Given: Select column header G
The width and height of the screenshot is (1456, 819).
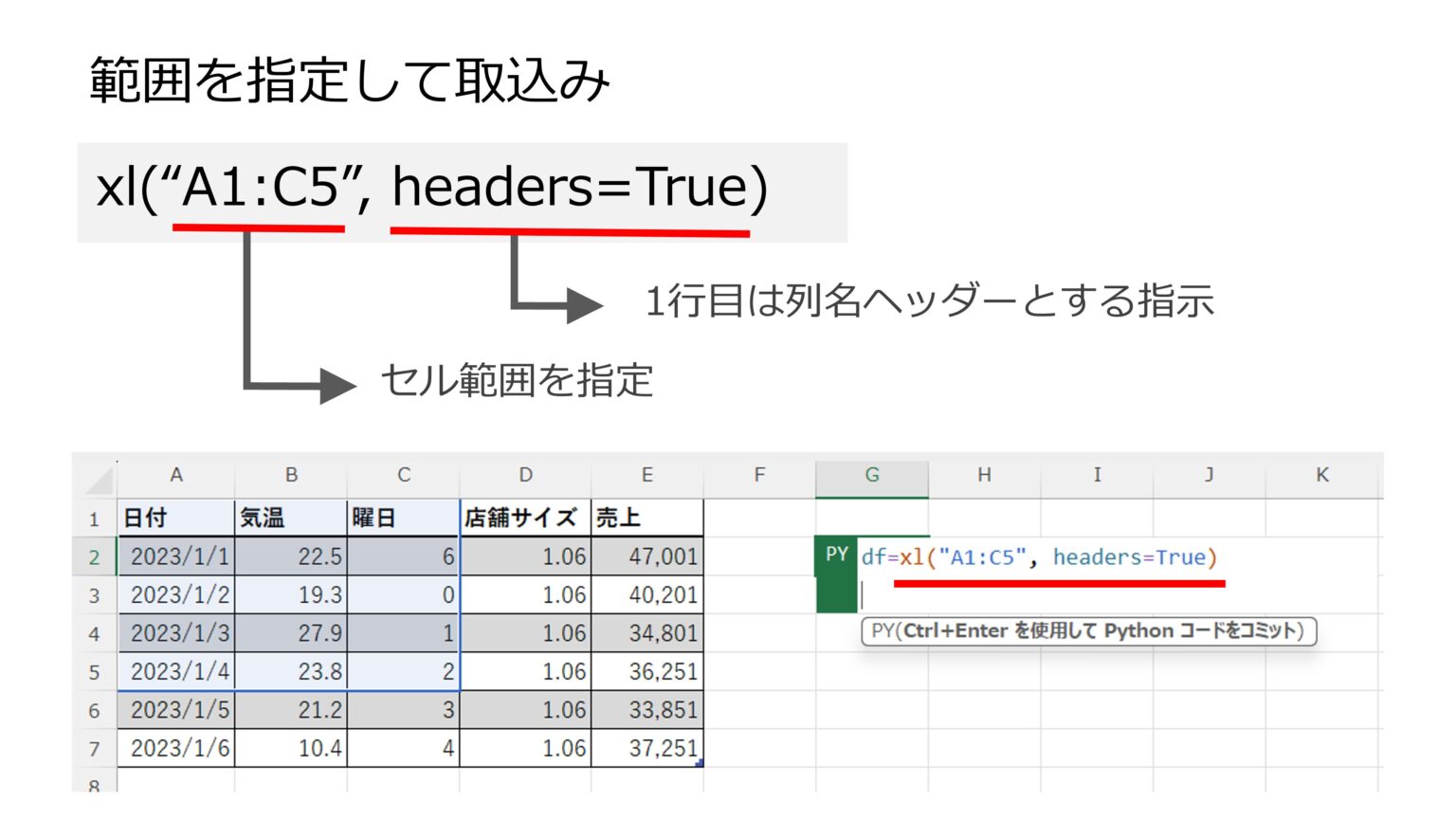Looking at the screenshot, I should [871, 475].
